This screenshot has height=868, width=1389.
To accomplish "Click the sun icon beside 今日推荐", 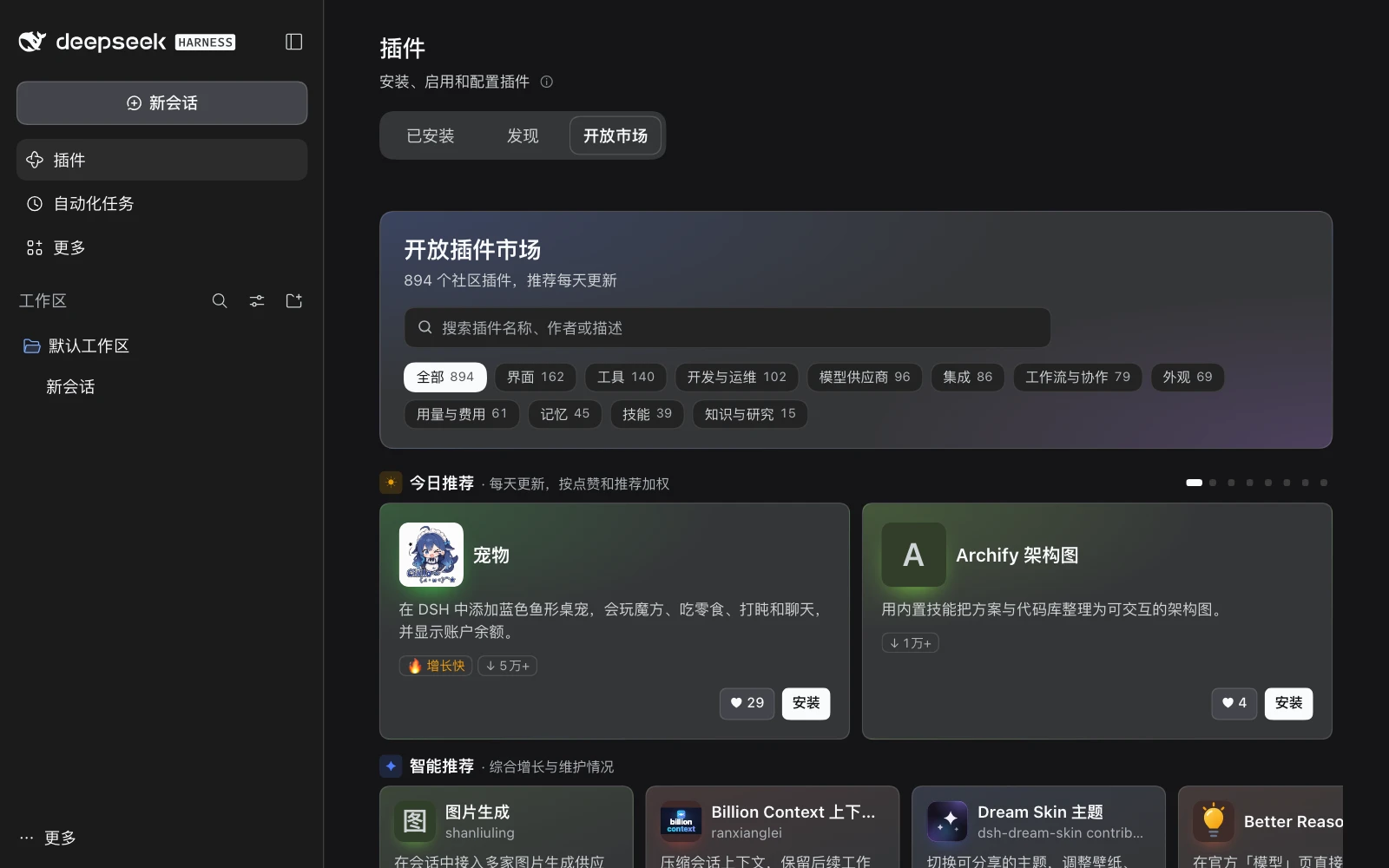I will point(391,483).
